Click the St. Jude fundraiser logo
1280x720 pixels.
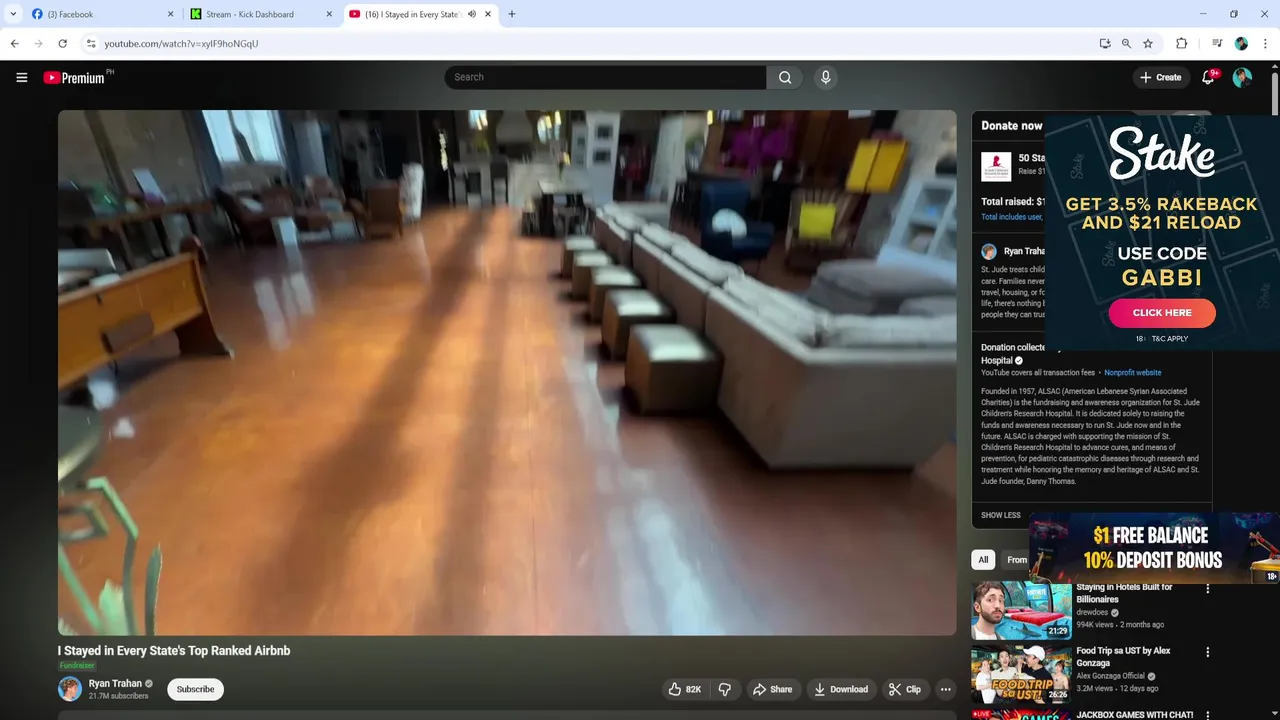coord(996,166)
